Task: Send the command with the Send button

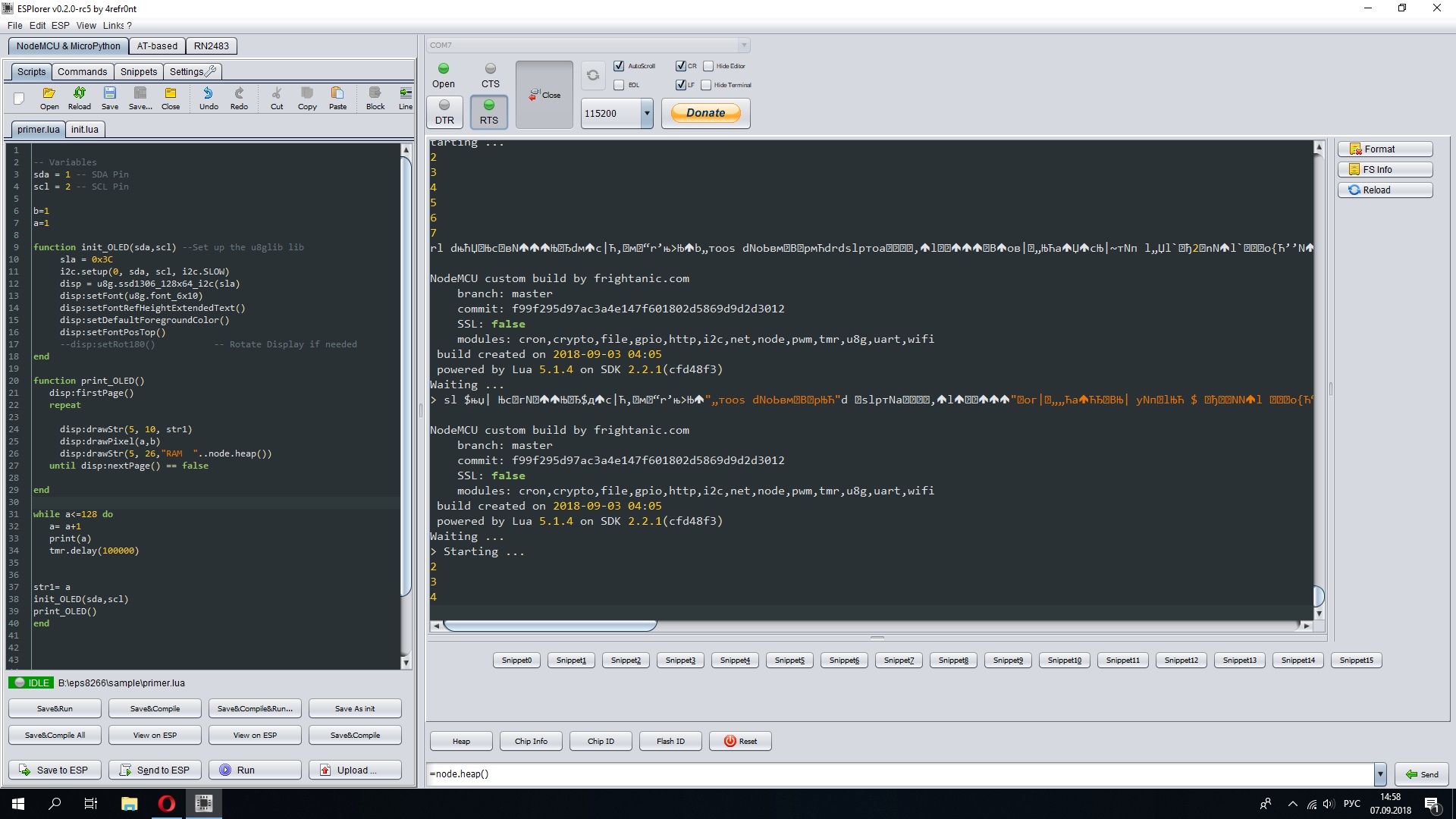Action: coord(1422,774)
